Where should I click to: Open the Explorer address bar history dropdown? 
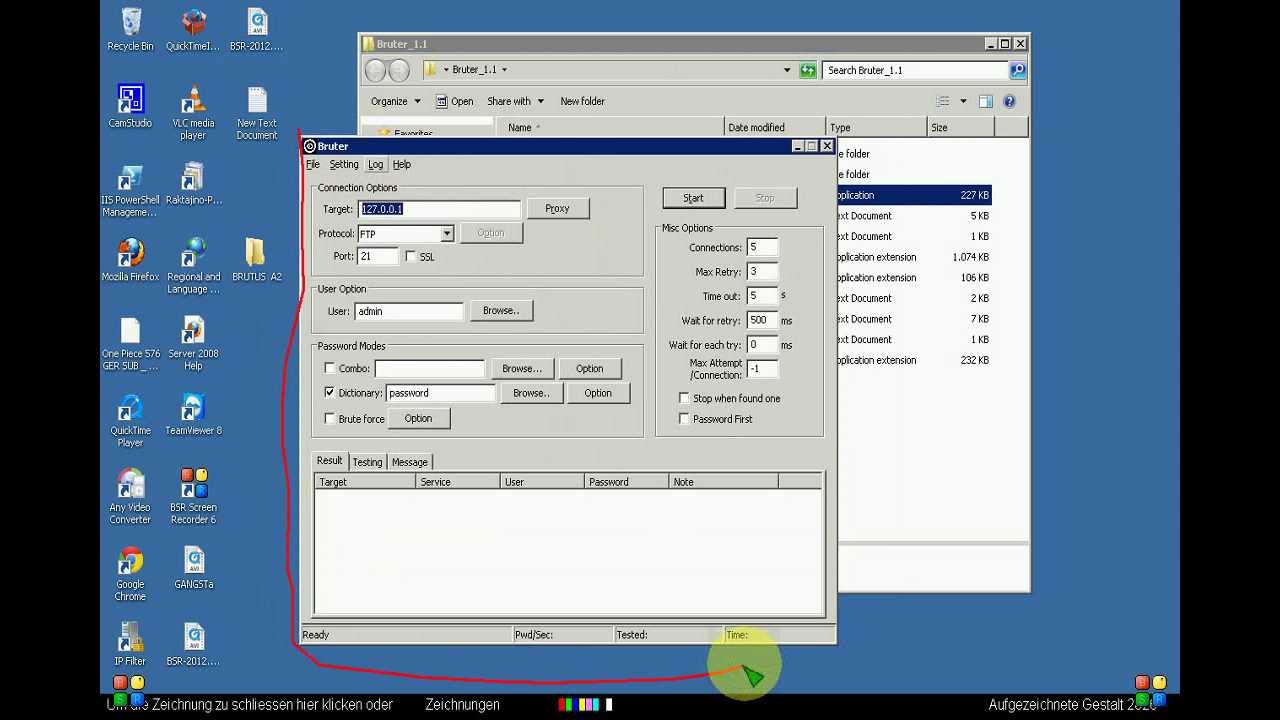pyautogui.click(x=788, y=70)
